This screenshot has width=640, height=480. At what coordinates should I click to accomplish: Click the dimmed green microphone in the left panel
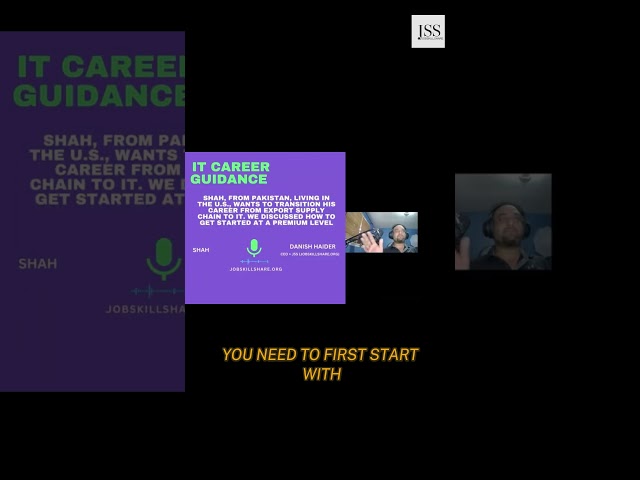click(164, 259)
